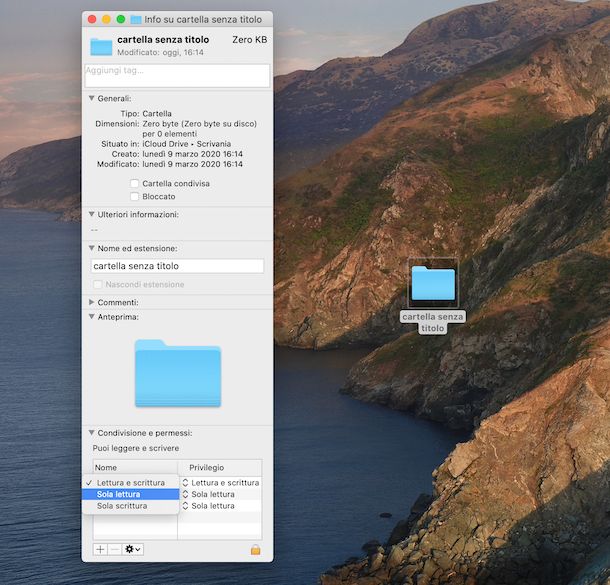This screenshot has width=610, height=585.
Task: Click the minus button to remove a user
Action: pos(114,549)
